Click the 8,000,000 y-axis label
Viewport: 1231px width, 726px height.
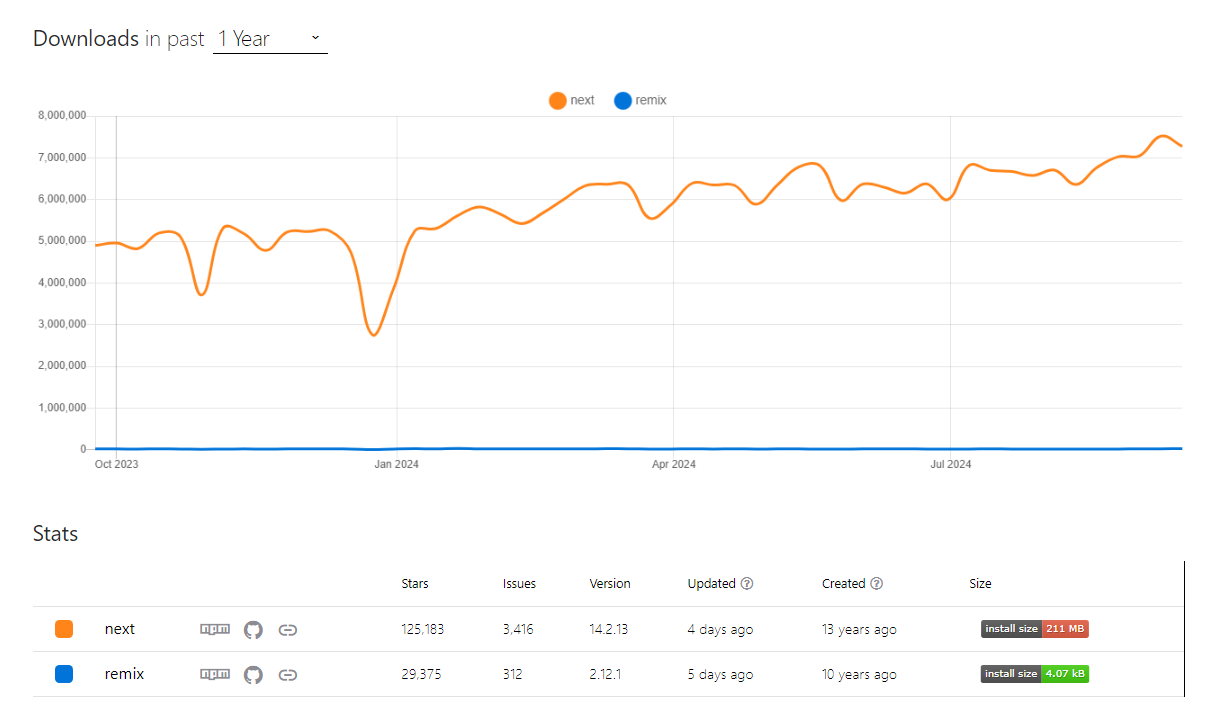[x=62, y=116]
